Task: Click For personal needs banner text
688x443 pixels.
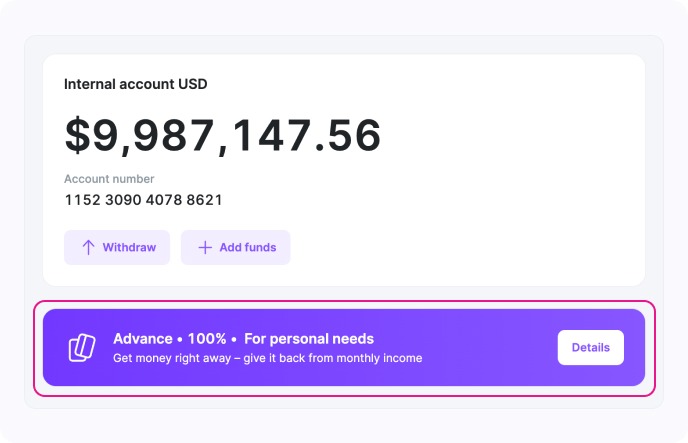Action: click(308, 339)
